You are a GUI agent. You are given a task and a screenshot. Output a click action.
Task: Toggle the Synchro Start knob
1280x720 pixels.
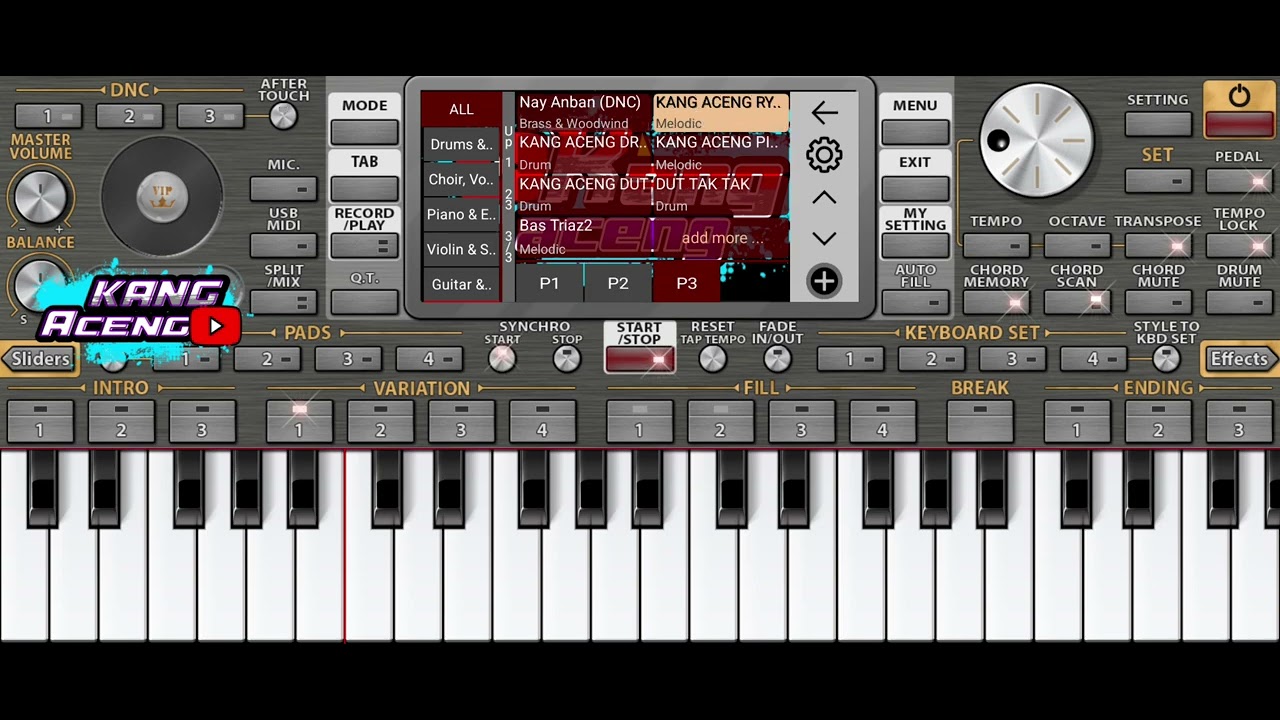tap(502, 359)
